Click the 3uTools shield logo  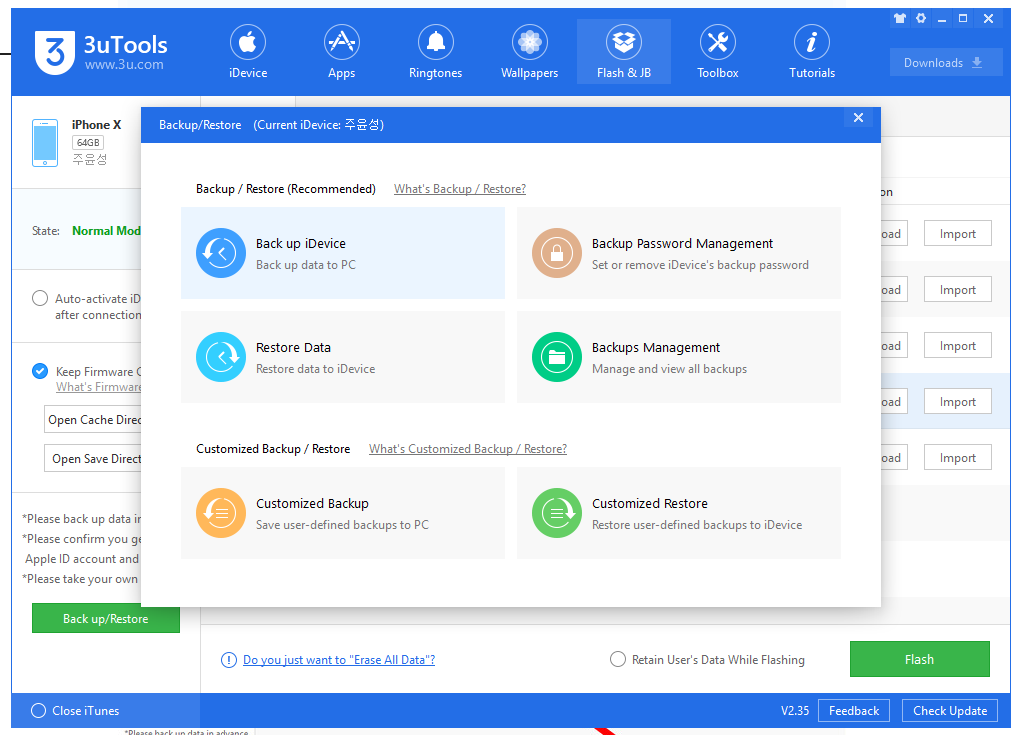point(55,53)
